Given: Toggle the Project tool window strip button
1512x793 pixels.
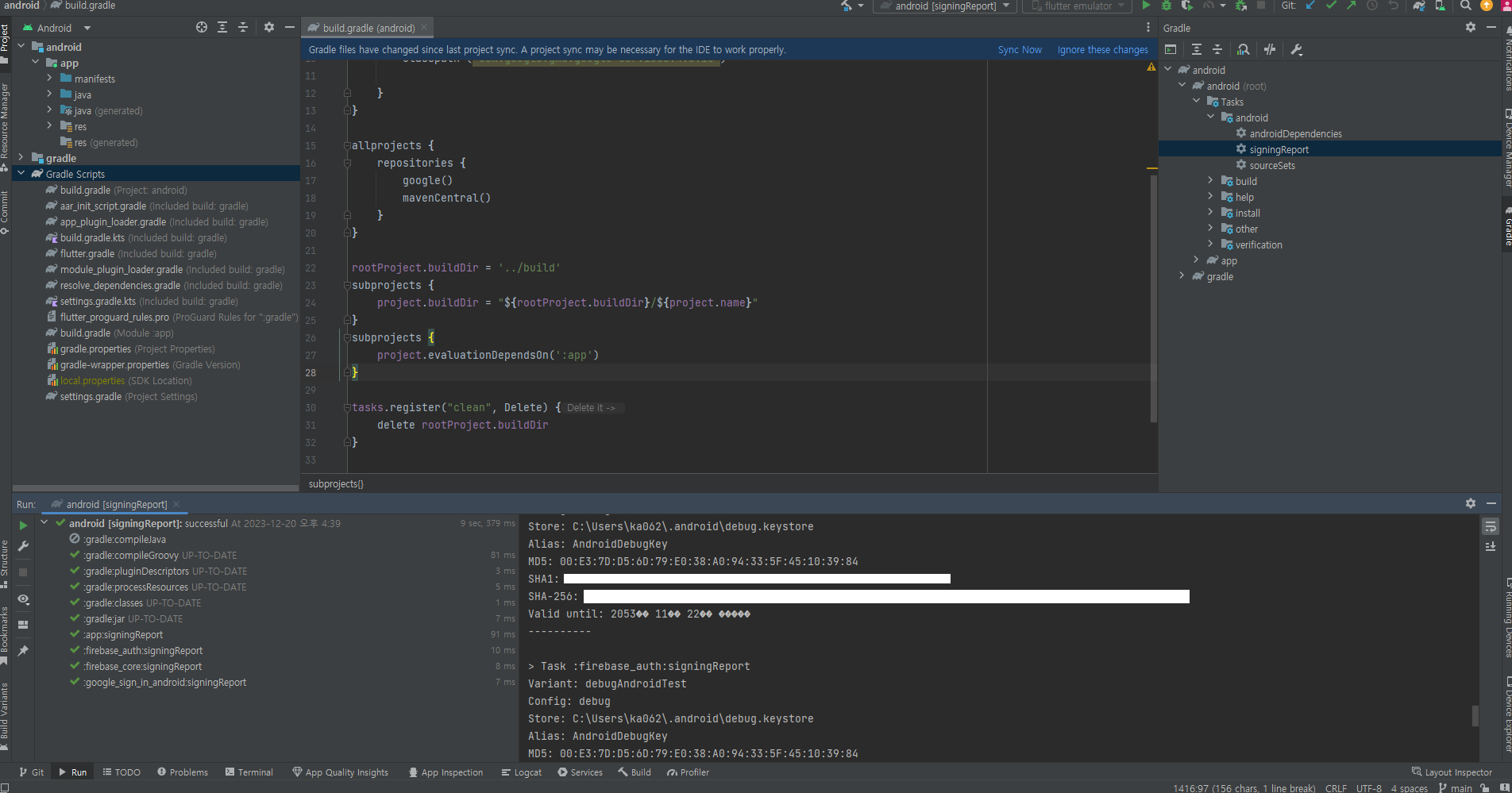Looking at the screenshot, I should click(x=5, y=44).
